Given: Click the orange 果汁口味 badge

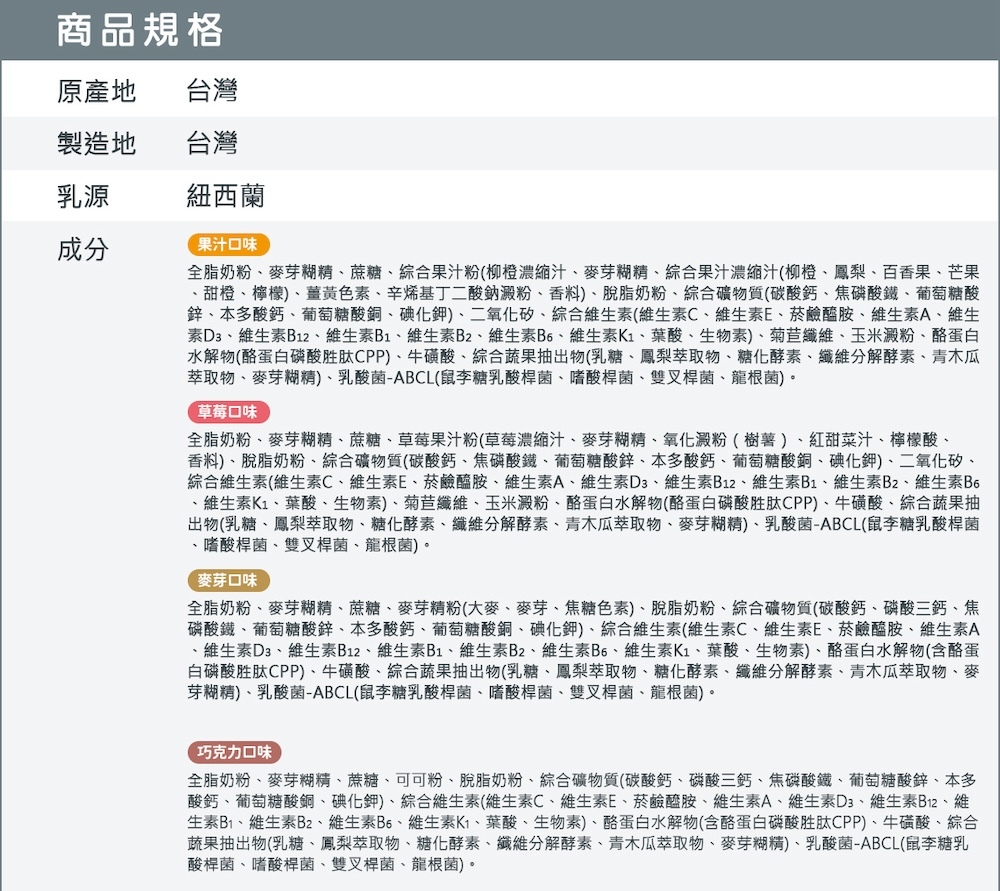Looking at the screenshot, I should click(x=228, y=244).
